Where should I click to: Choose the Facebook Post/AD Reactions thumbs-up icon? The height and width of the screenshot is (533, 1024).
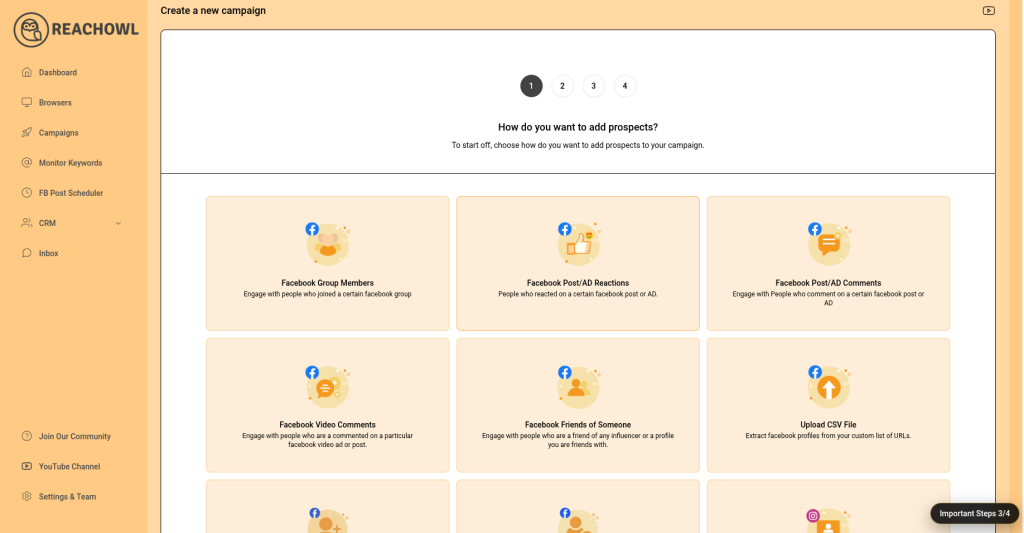click(577, 243)
